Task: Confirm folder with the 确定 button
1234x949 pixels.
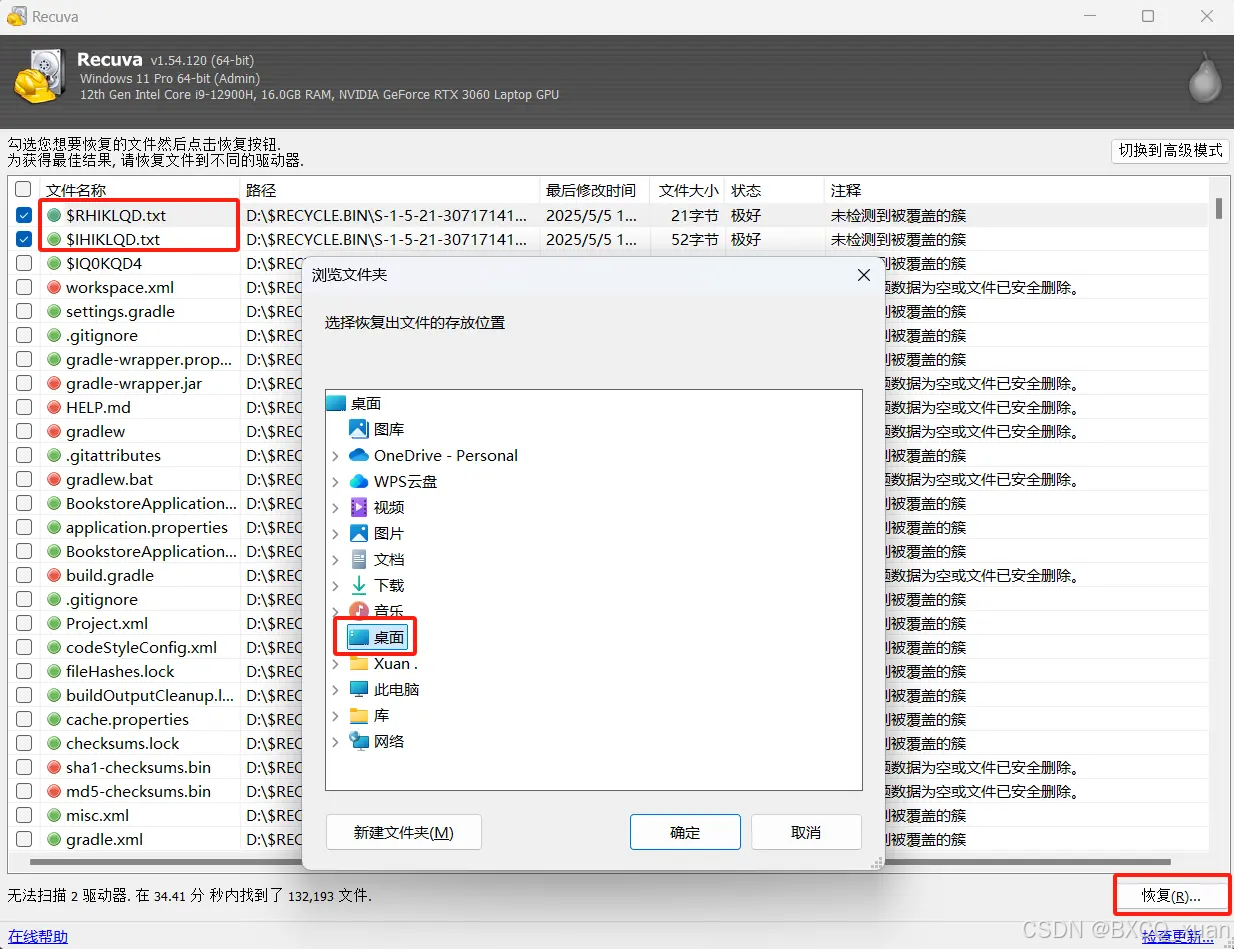Action: [x=685, y=832]
